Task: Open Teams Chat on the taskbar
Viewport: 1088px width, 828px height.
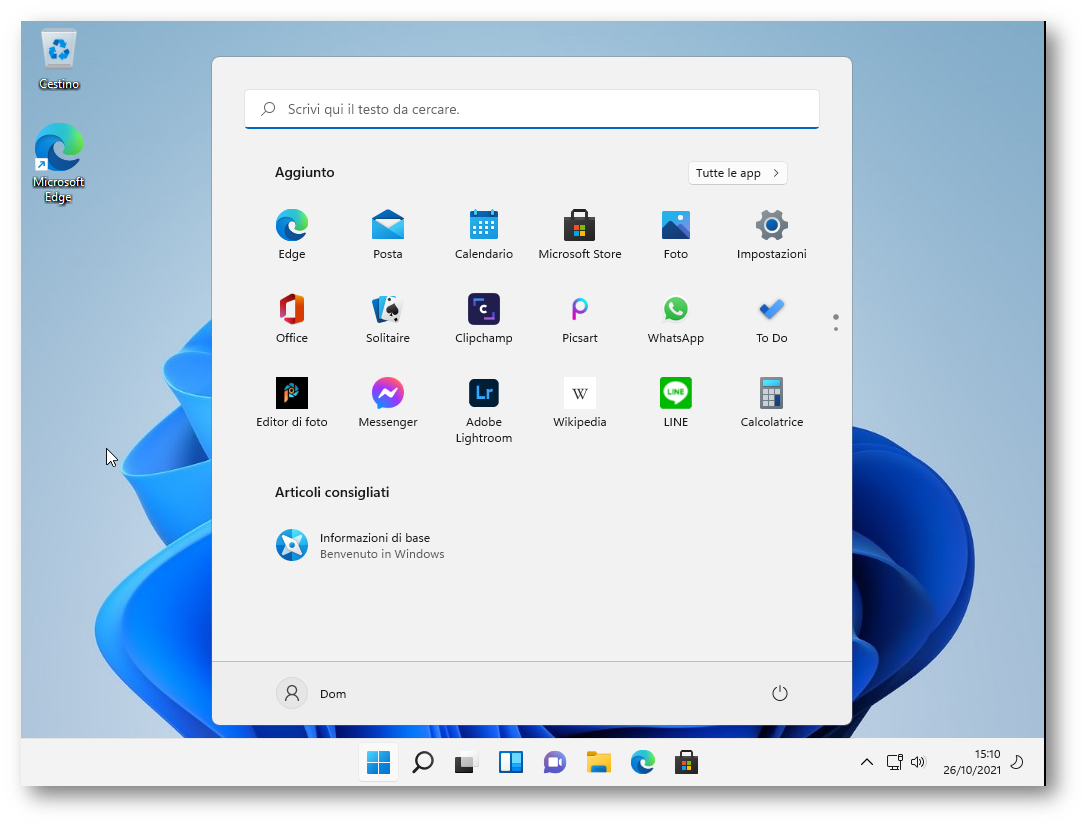Action: [x=554, y=762]
